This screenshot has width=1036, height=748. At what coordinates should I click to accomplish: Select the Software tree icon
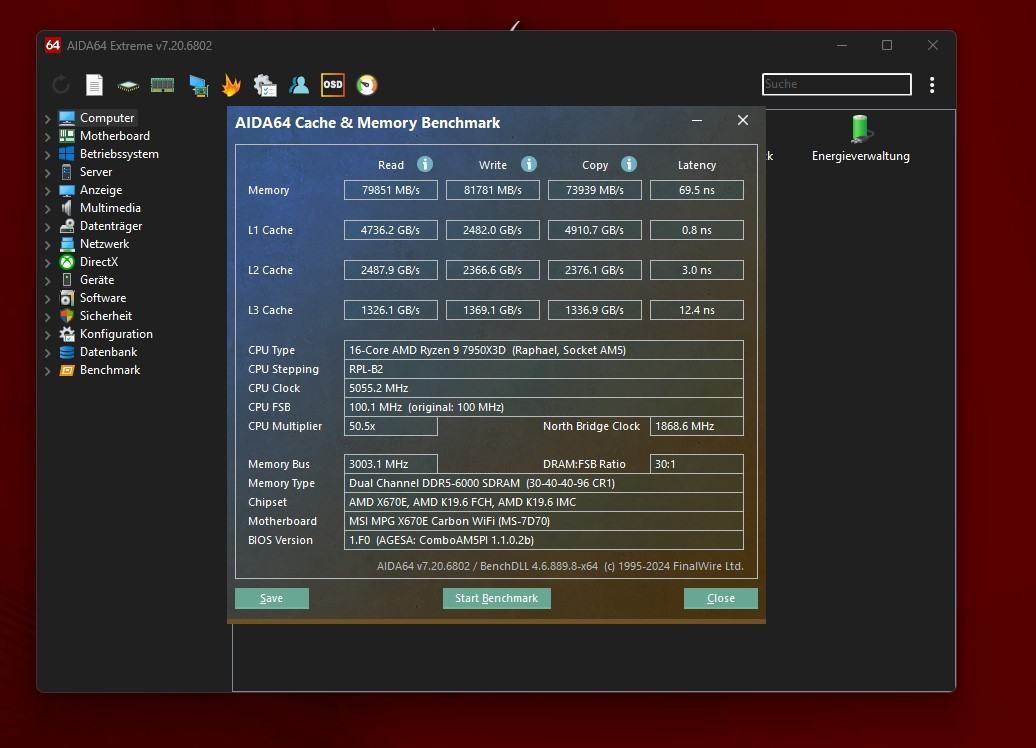pos(67,298)
